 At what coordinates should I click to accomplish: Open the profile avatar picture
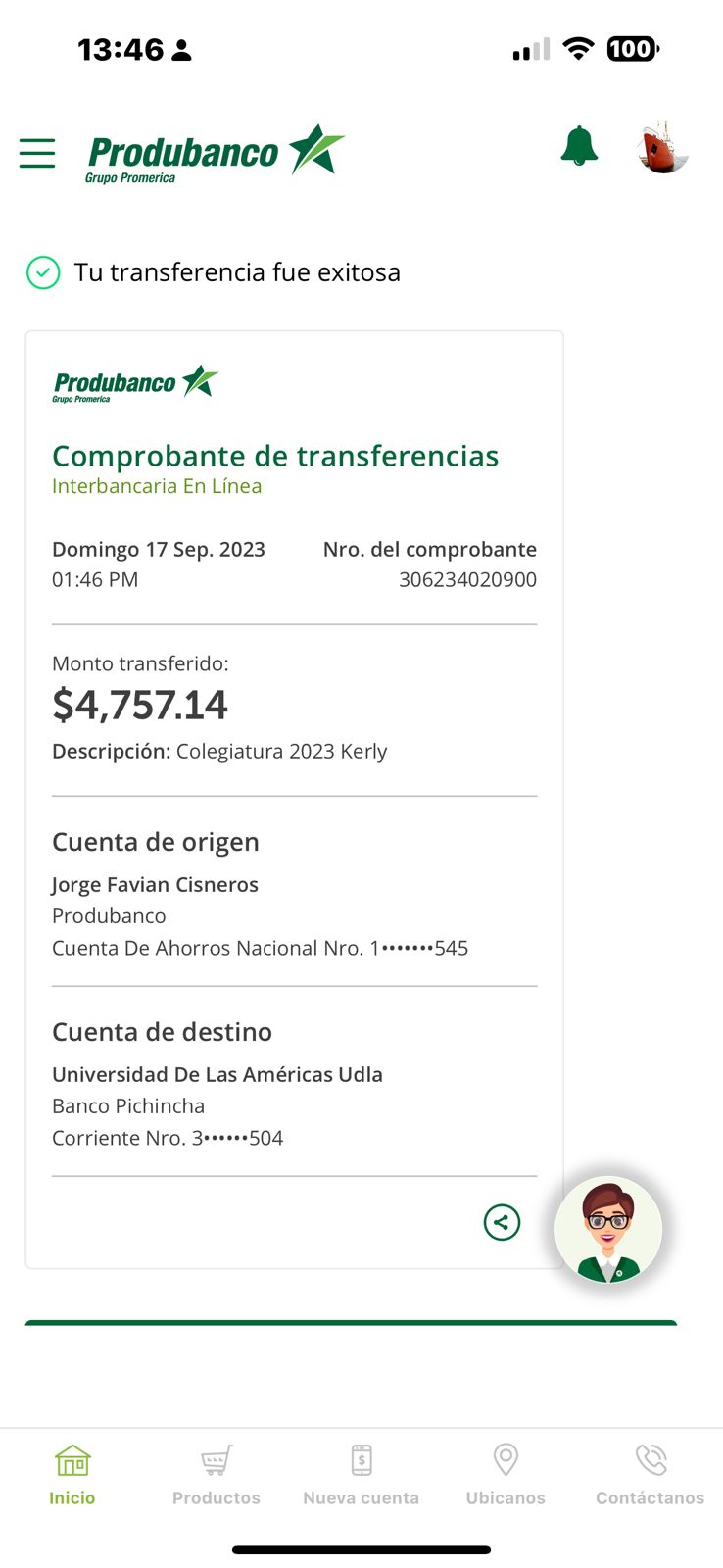(x=663, y=148)
